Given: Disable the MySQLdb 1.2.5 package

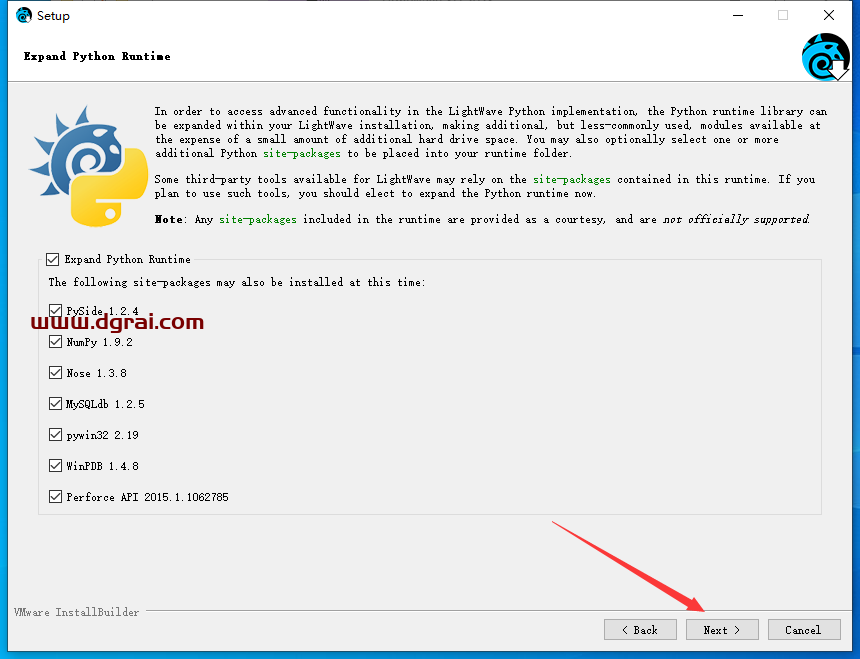Looking at the screenshot, I should 56,404.
